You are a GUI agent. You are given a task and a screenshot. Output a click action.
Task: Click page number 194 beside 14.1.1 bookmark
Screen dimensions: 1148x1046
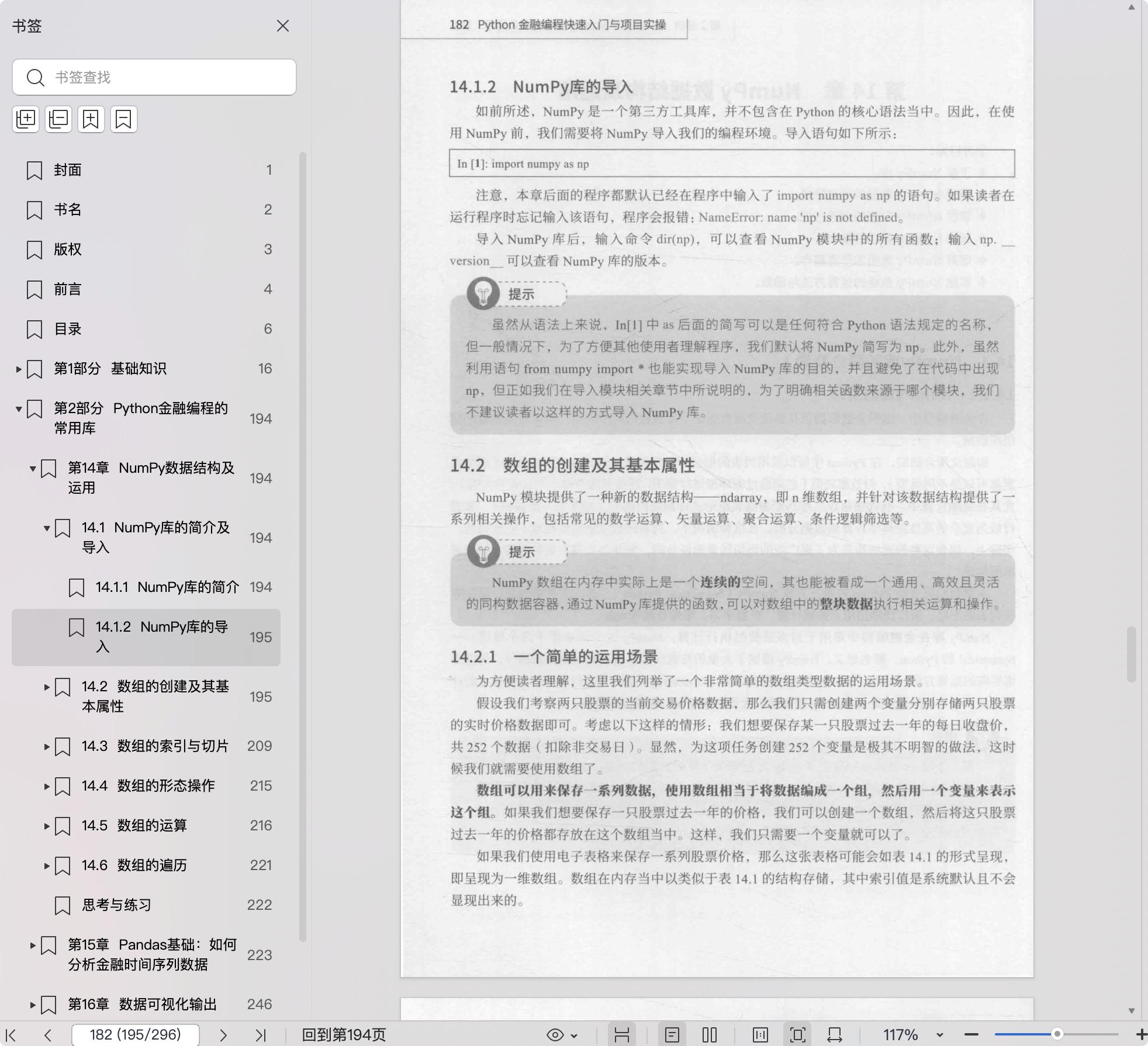click(261, 587)
